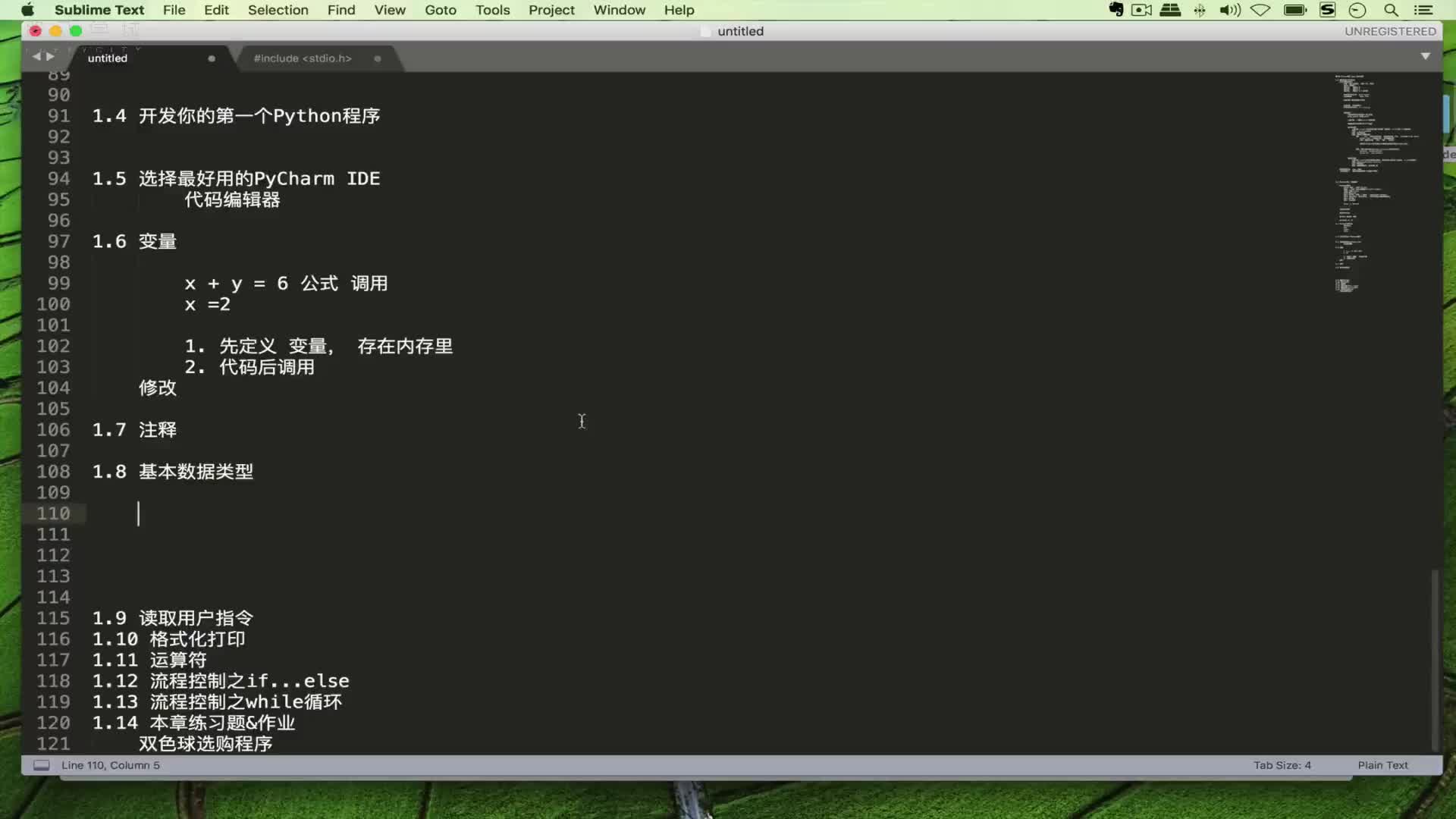Screen dimensions: 1456x819
Task: Click the UNREGISTERED label in title bar
Action: 1390,31
